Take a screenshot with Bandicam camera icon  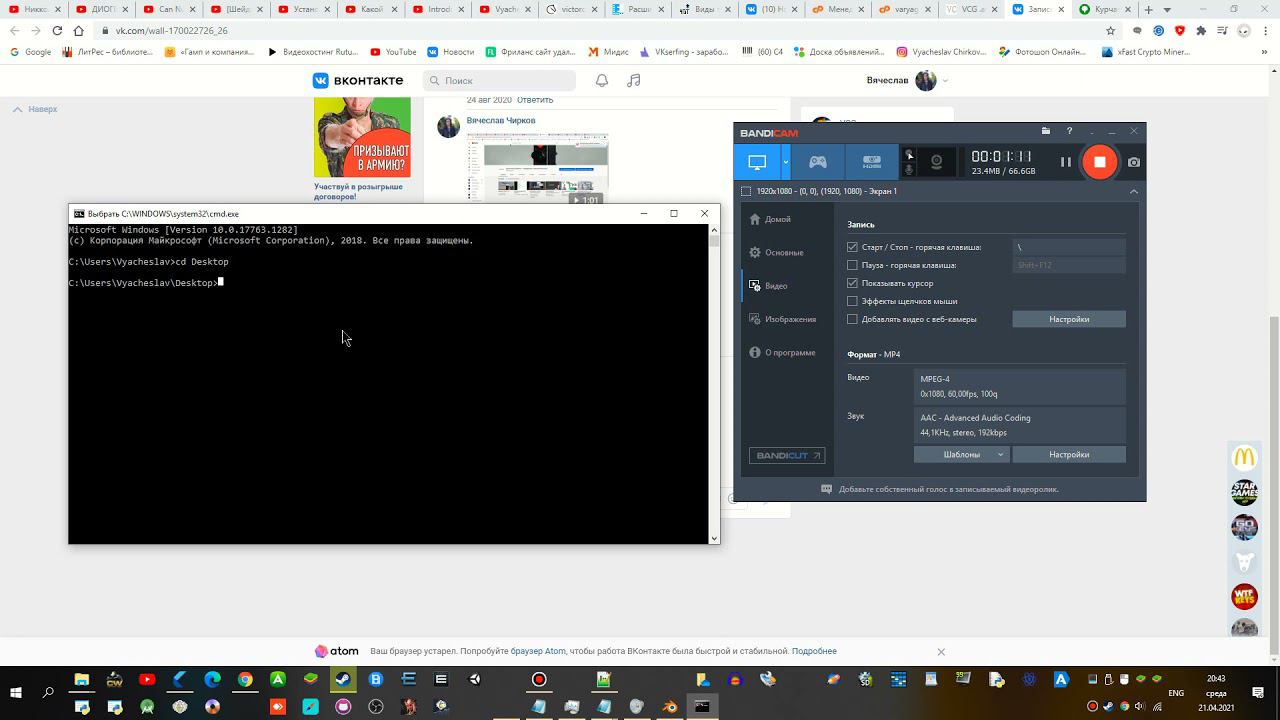[x=1134, y=162]
